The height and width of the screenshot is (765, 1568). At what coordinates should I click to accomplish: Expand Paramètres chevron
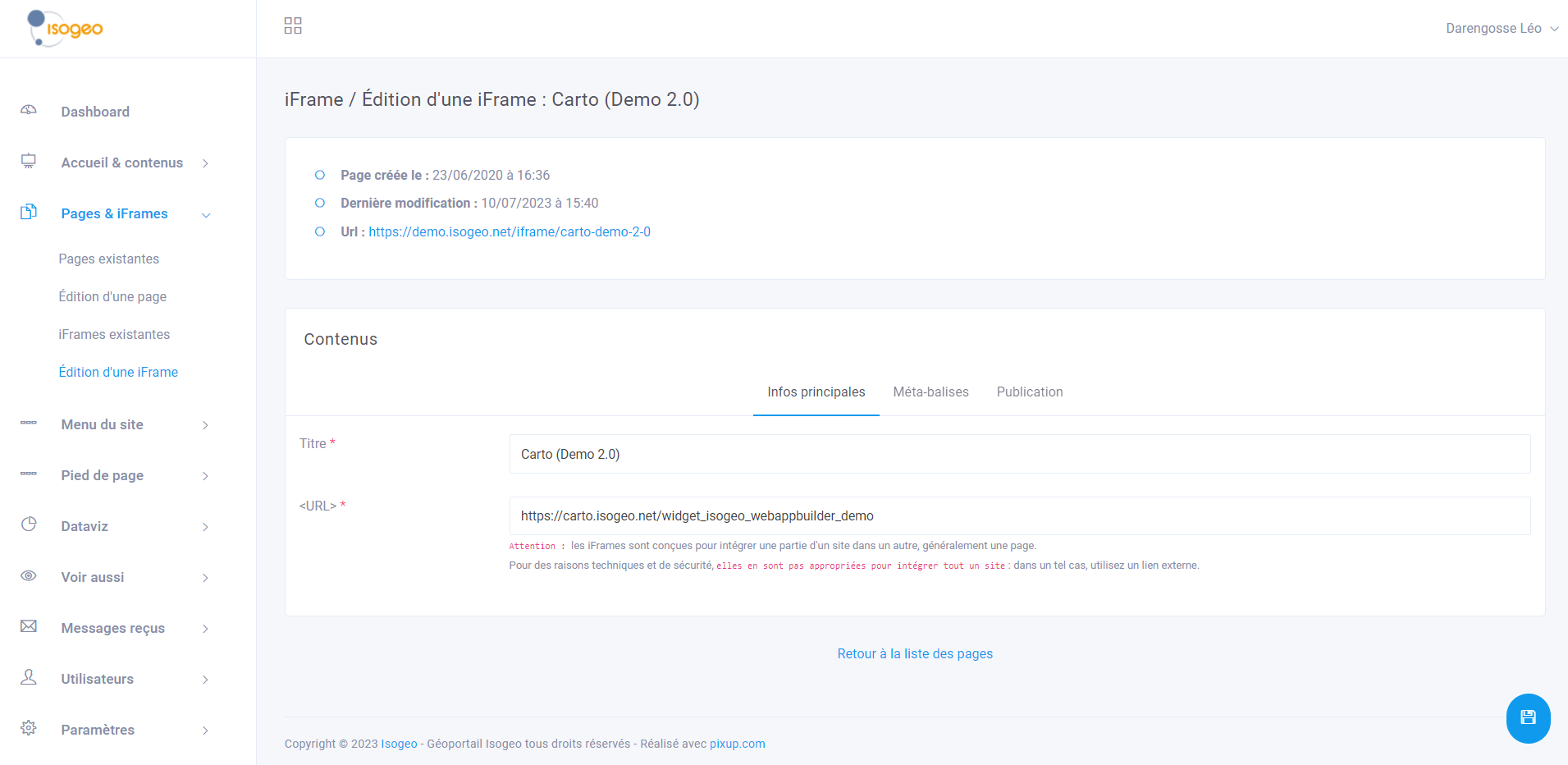tap(205, 731)
